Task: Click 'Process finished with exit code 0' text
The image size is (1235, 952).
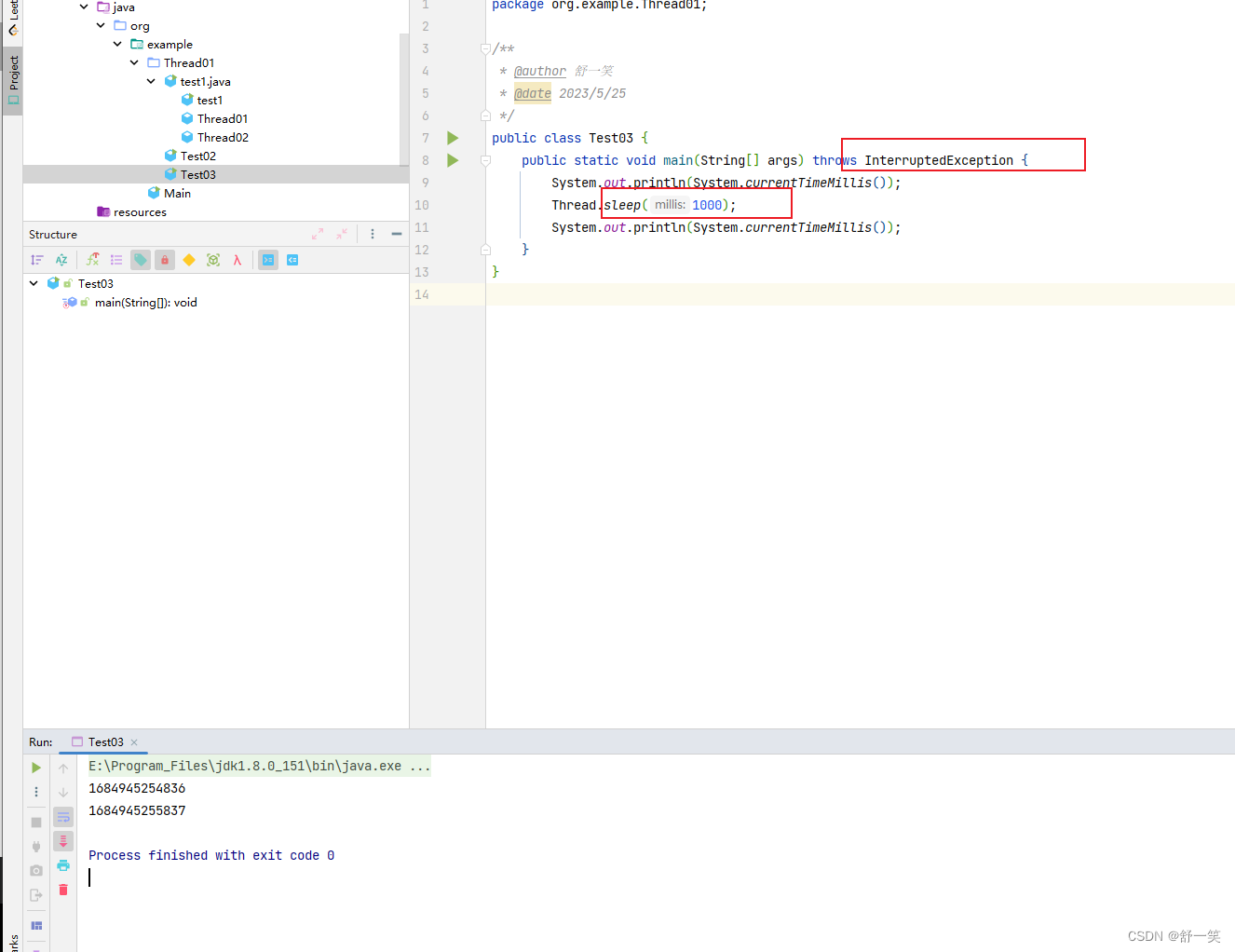Action: click(x=211, y=855)
